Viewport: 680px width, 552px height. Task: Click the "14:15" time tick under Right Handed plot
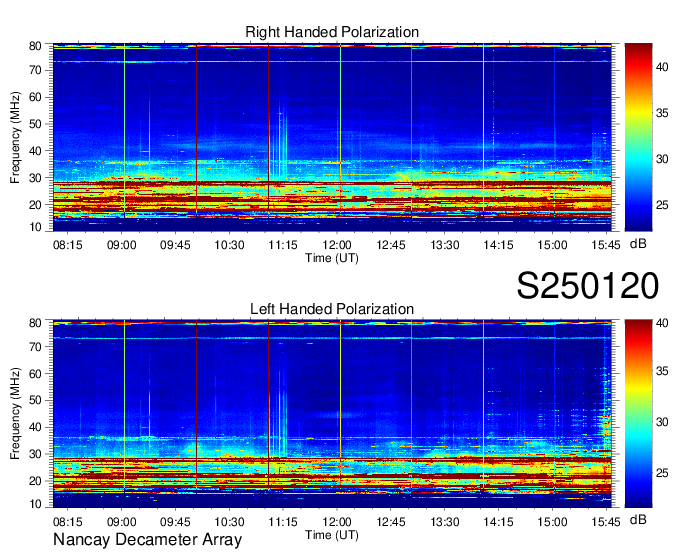498,245
